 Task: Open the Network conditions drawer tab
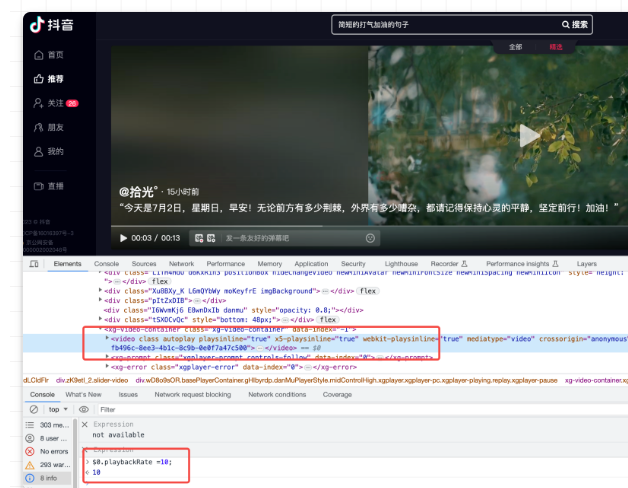click(277, 395)
